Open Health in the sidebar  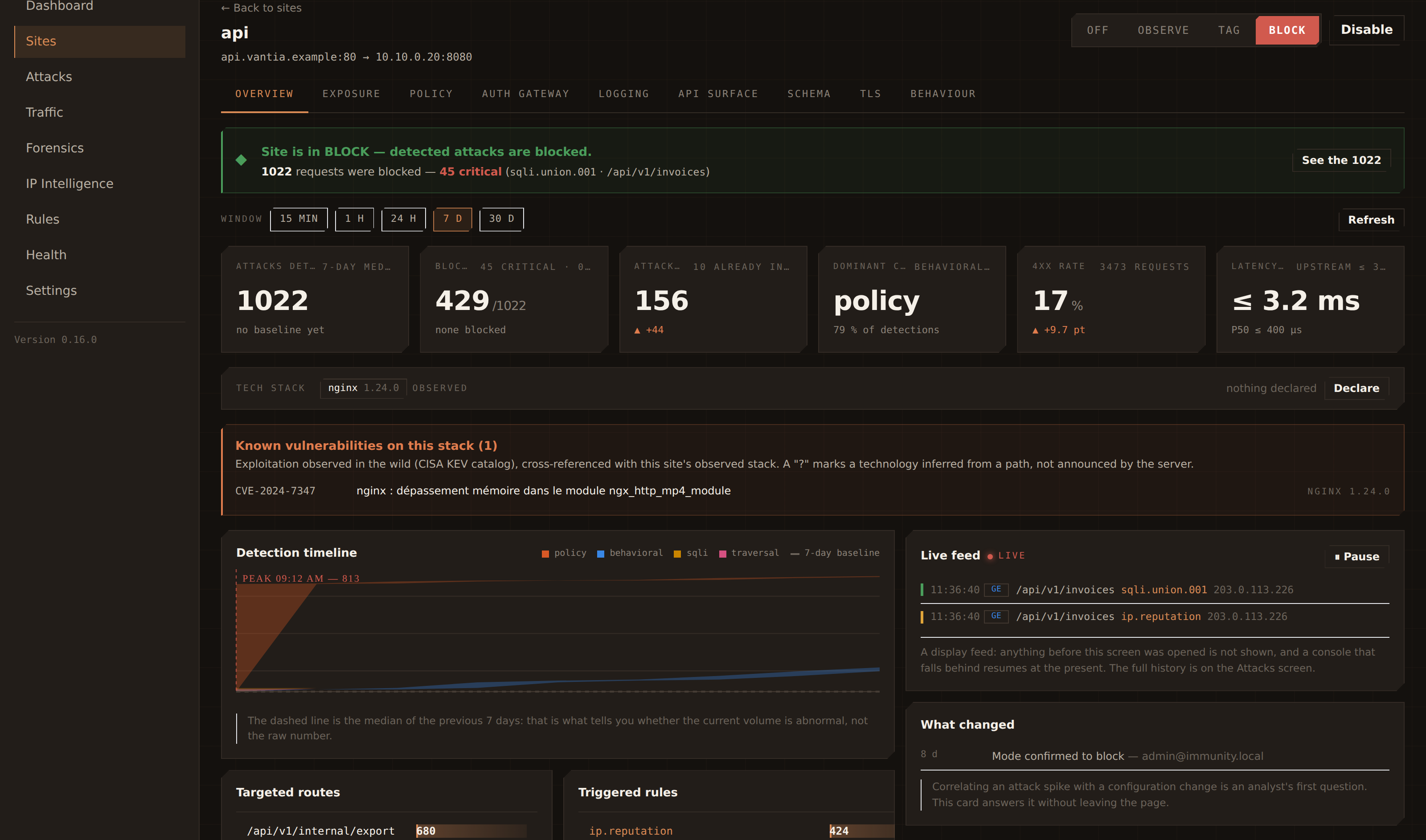tap(100, 255)
